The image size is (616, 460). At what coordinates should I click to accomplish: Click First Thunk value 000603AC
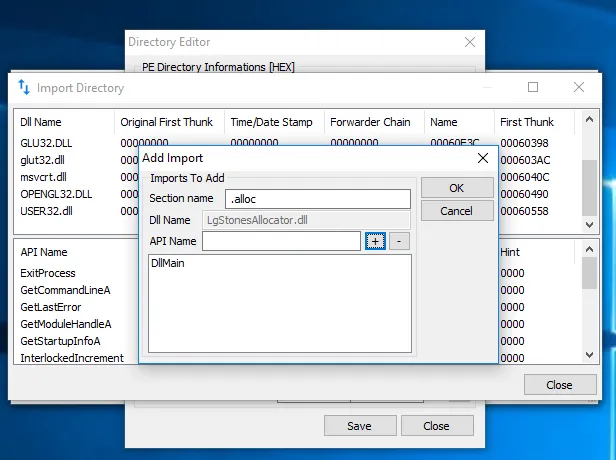coord(525,160)
